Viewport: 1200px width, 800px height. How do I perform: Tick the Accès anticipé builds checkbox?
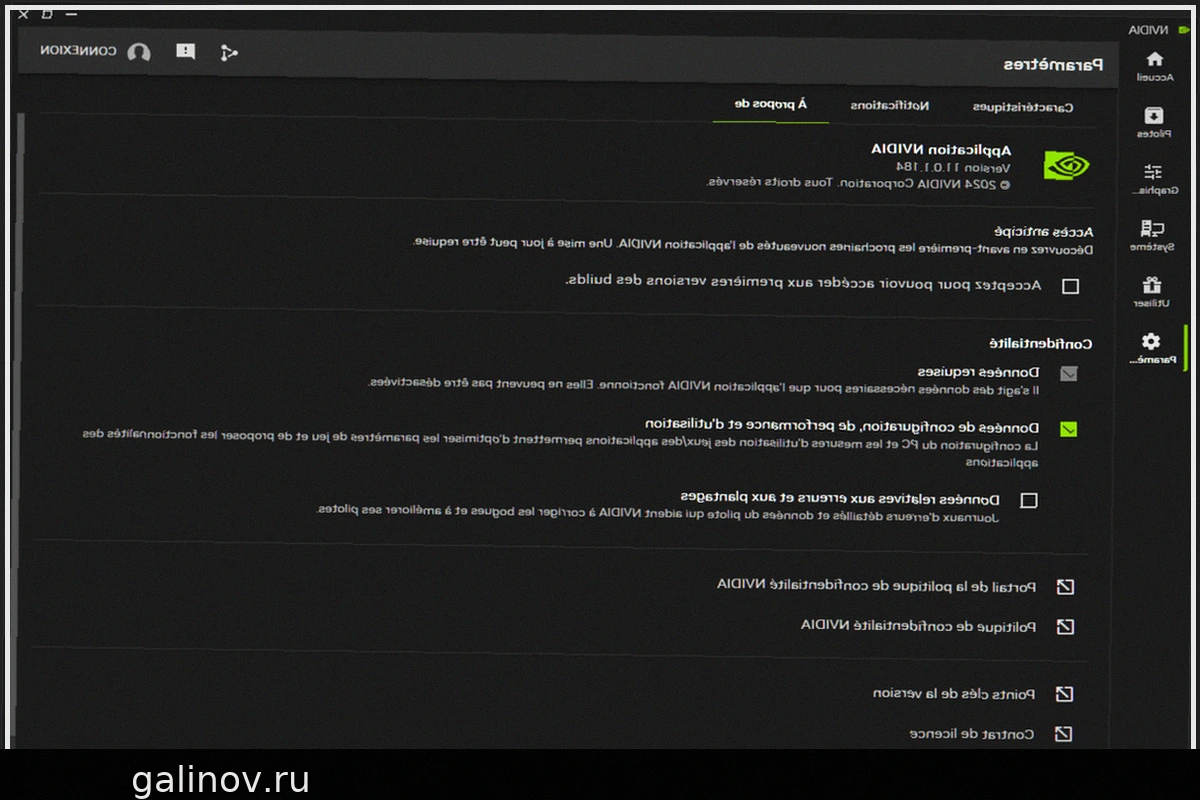(1071, 286)
